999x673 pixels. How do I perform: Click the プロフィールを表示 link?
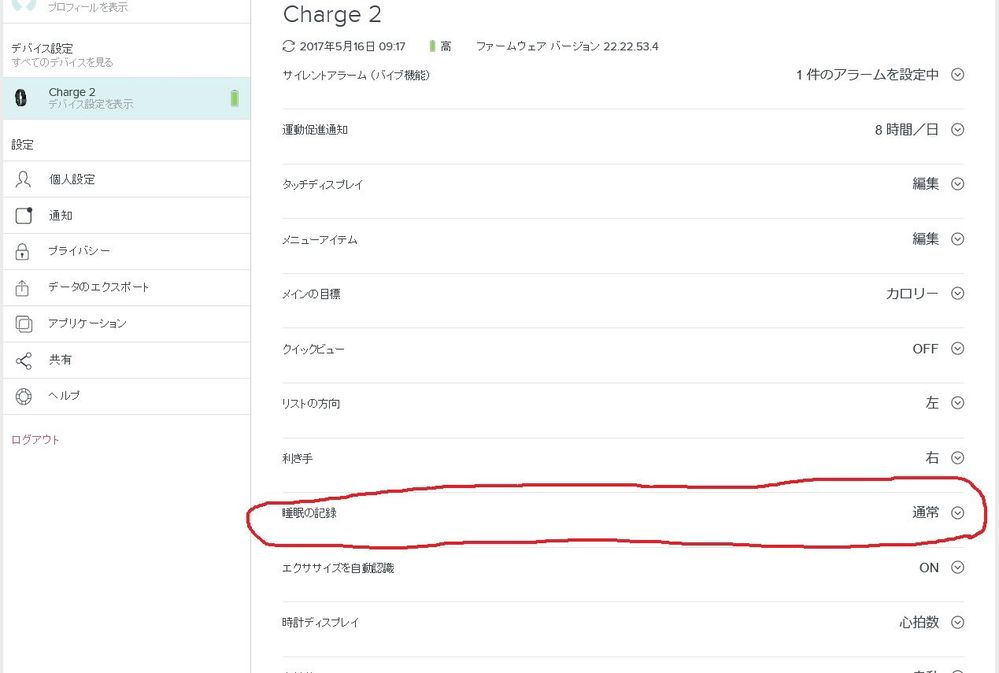tap(88, 7)
